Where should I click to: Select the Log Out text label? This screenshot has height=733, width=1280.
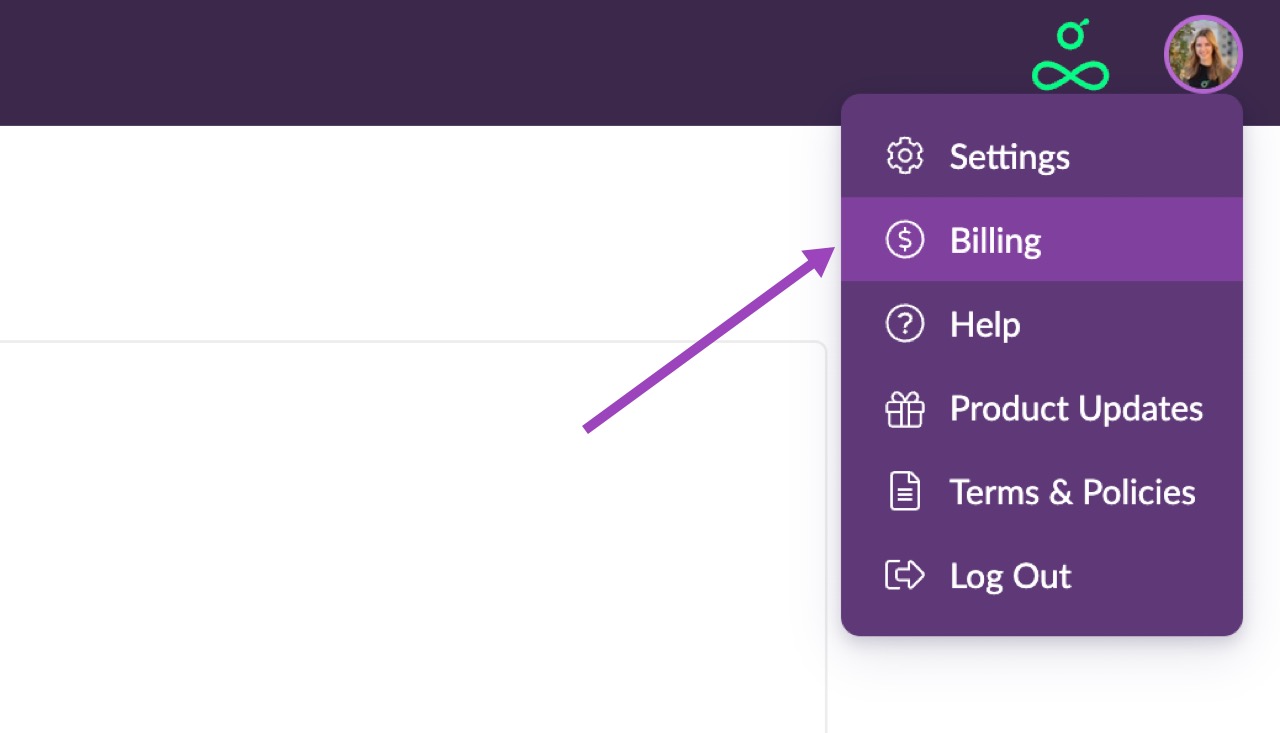[1010, 576]
